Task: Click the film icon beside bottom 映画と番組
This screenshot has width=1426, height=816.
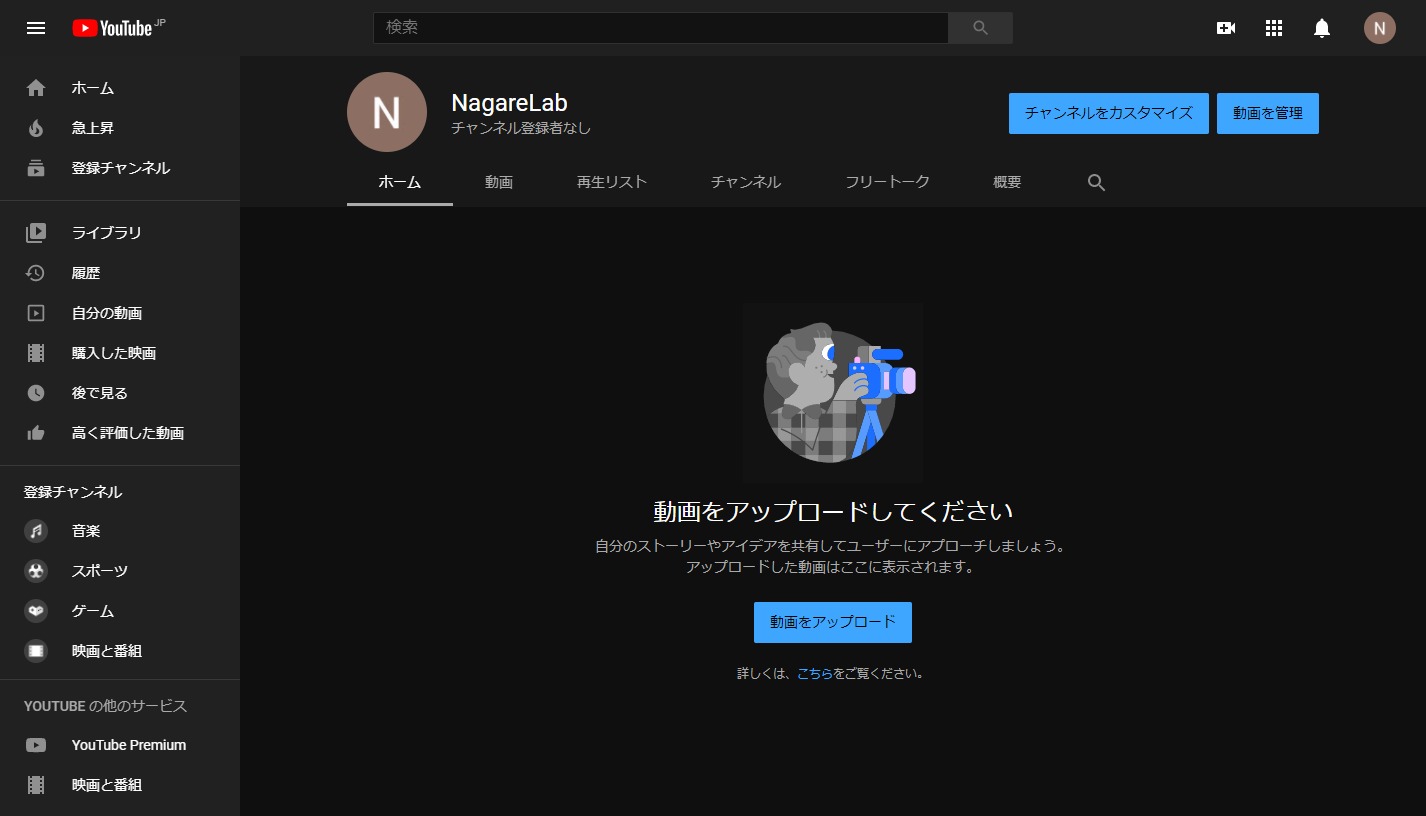Action: (x=36, y=785)
